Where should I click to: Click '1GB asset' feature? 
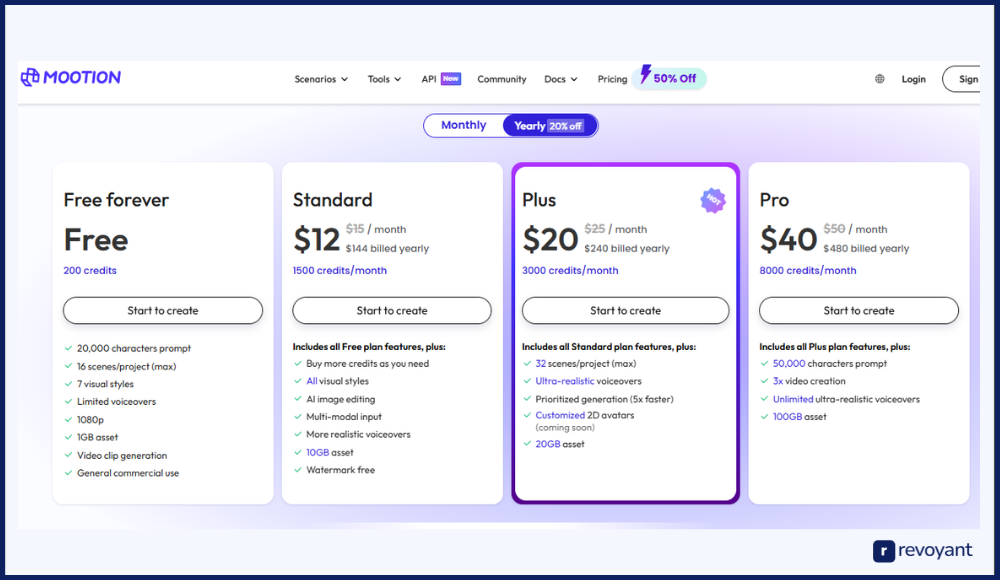click(x=98, y=437)
